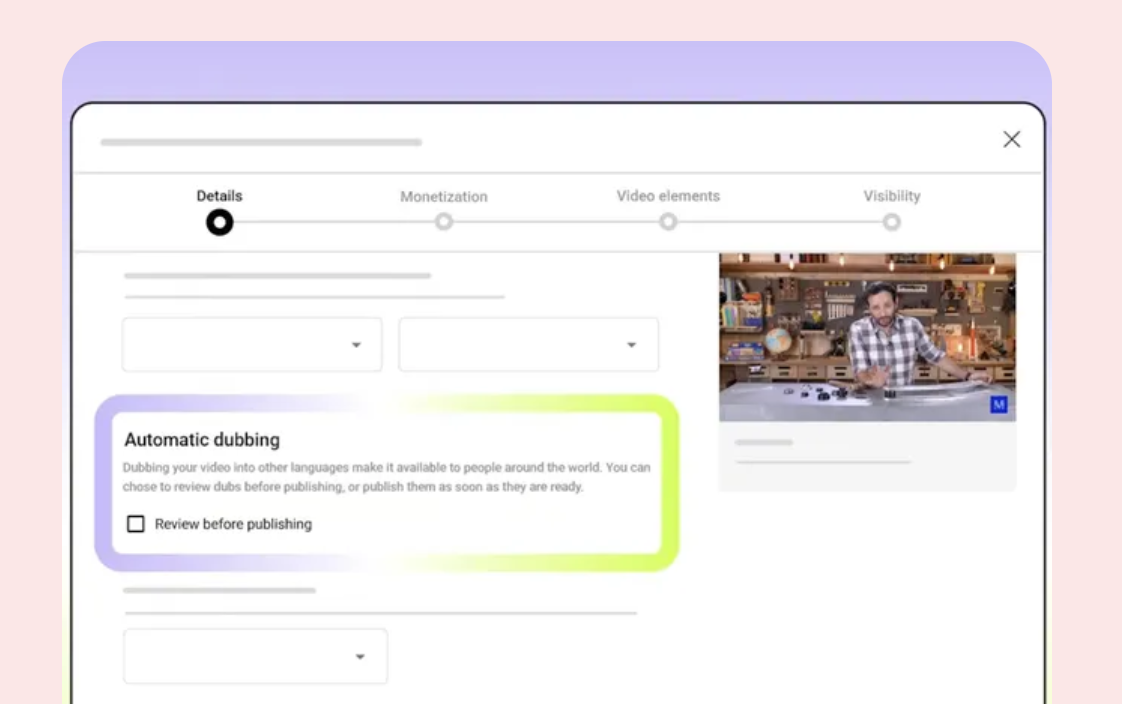
Task: Expand the dropdown below the Automatic dubbing card
Action: click(255, 657)
